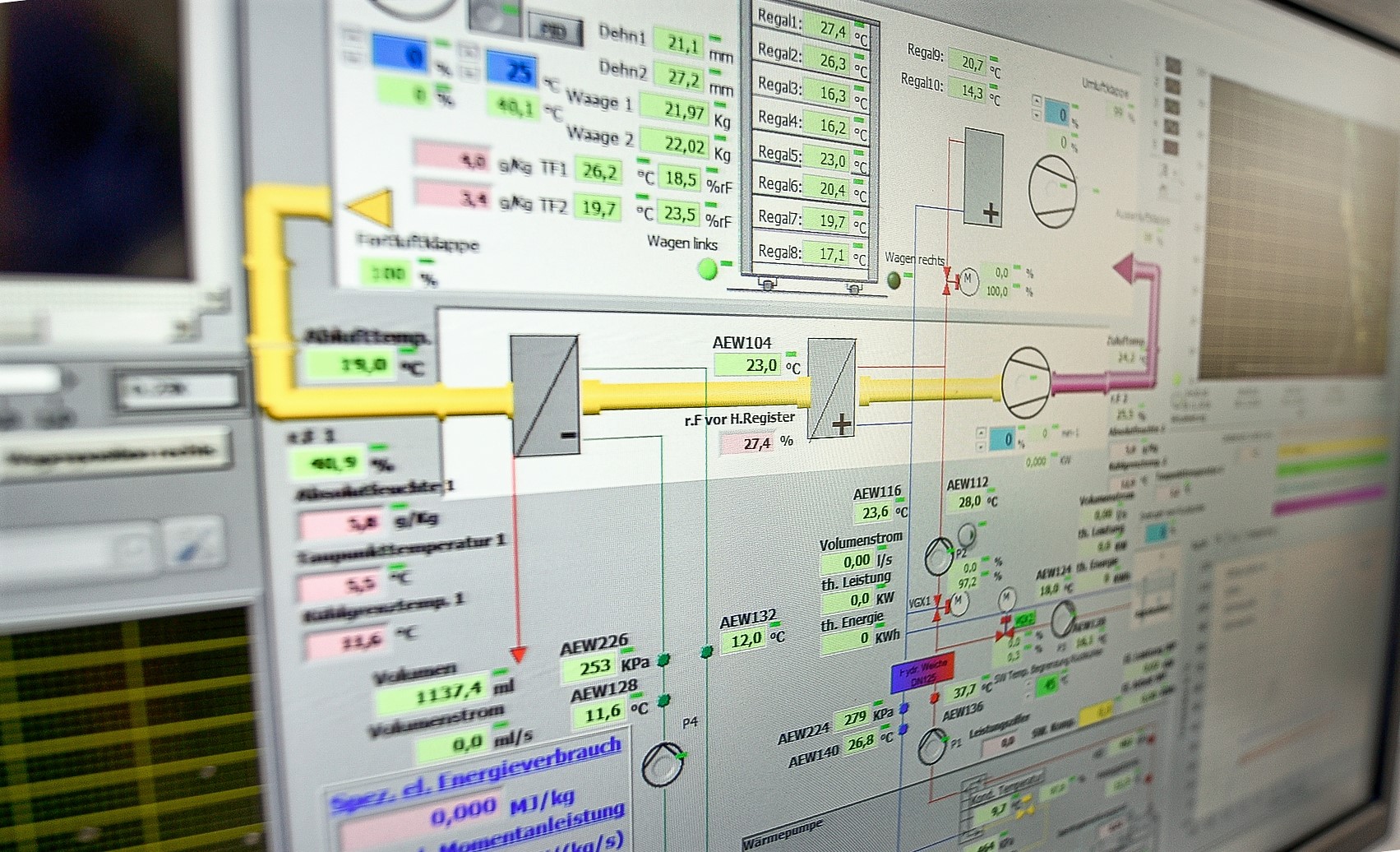
Task: Click the red valve beside the green VGX2 label
Action: [x=1004, y=629]
